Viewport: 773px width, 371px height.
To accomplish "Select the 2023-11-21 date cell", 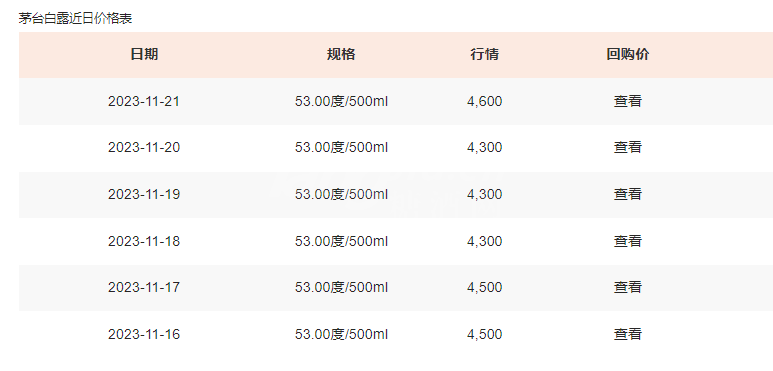I will [x=144, y=101].
